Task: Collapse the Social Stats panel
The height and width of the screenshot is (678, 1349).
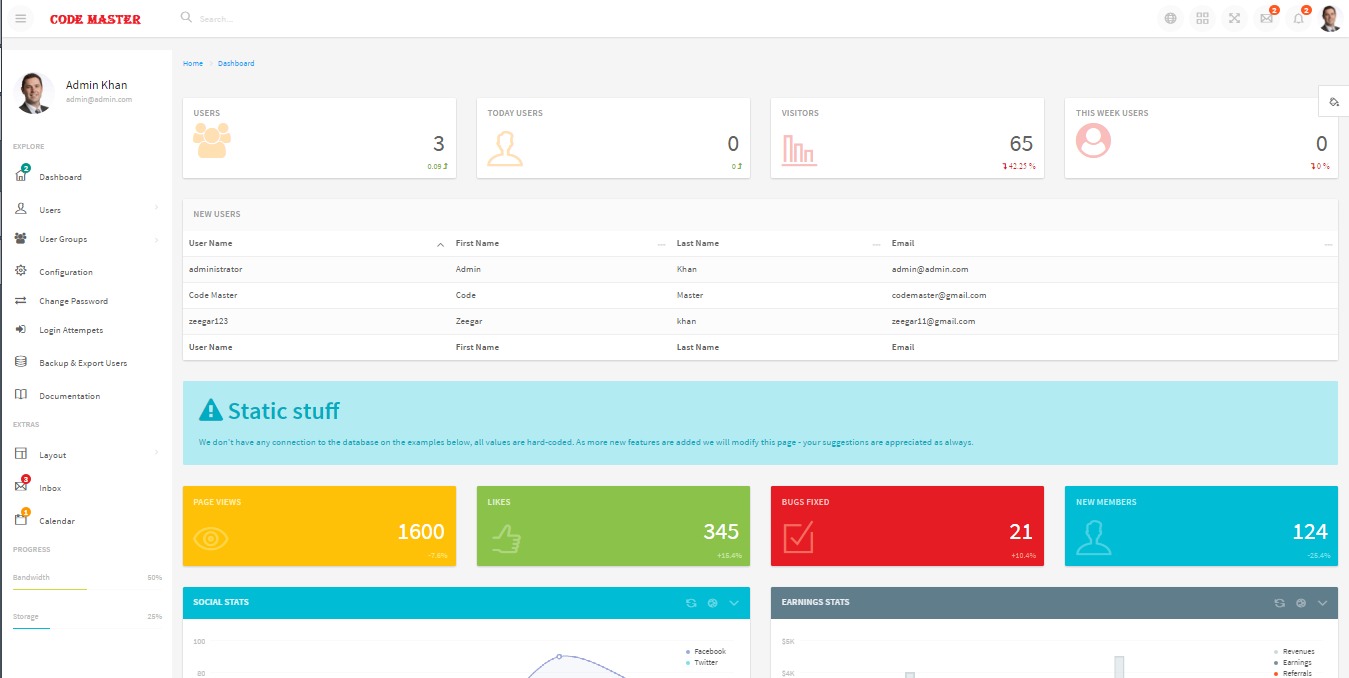Action: click(734, 603)
